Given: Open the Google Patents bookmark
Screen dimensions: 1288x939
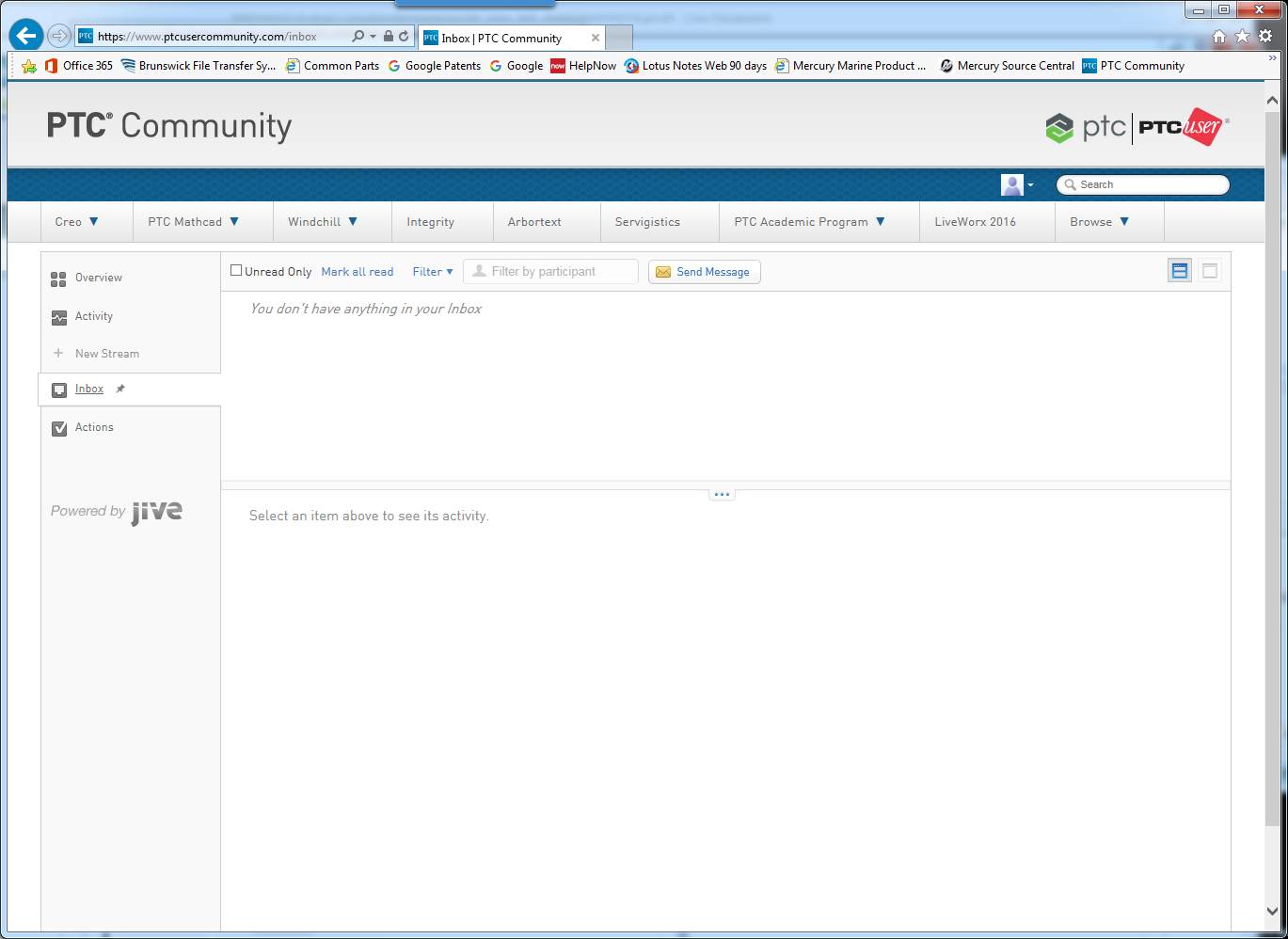Looking at the screenshot, I should coord(434,66).
